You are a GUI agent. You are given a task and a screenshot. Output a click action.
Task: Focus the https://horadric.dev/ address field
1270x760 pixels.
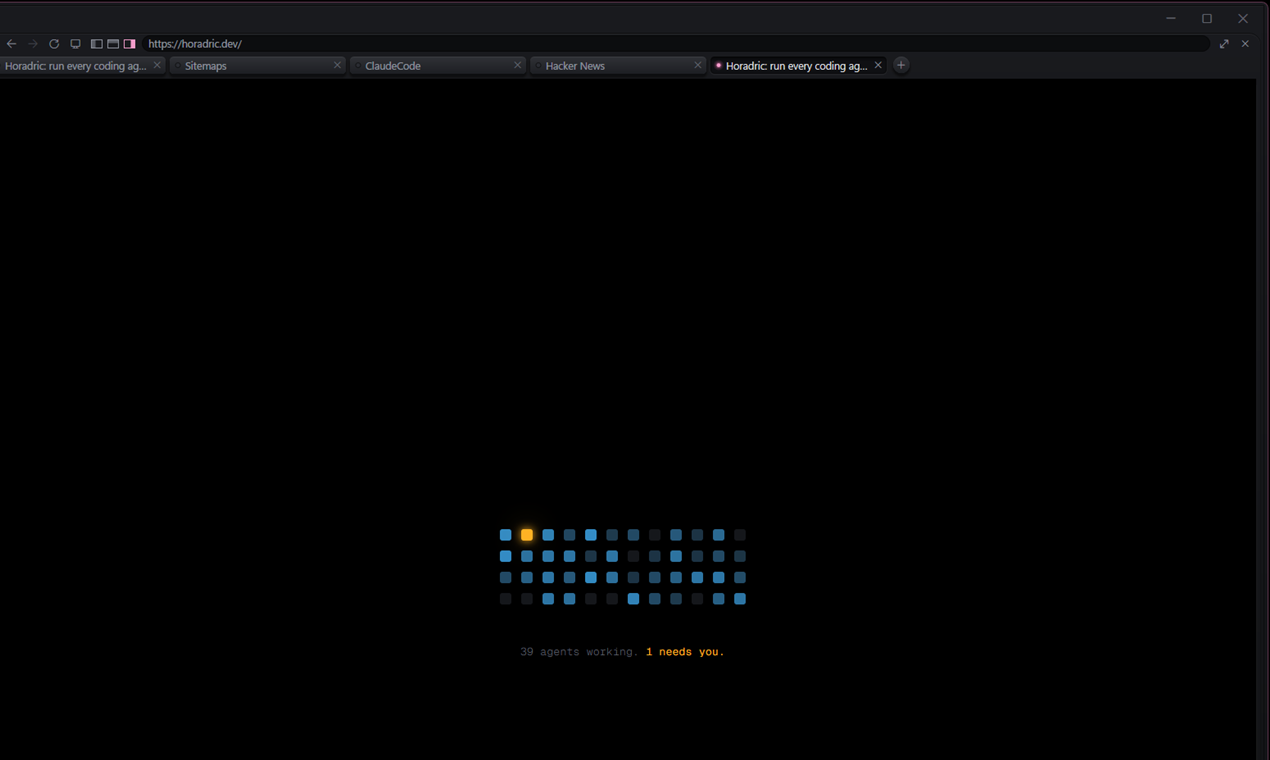point(676,44)
